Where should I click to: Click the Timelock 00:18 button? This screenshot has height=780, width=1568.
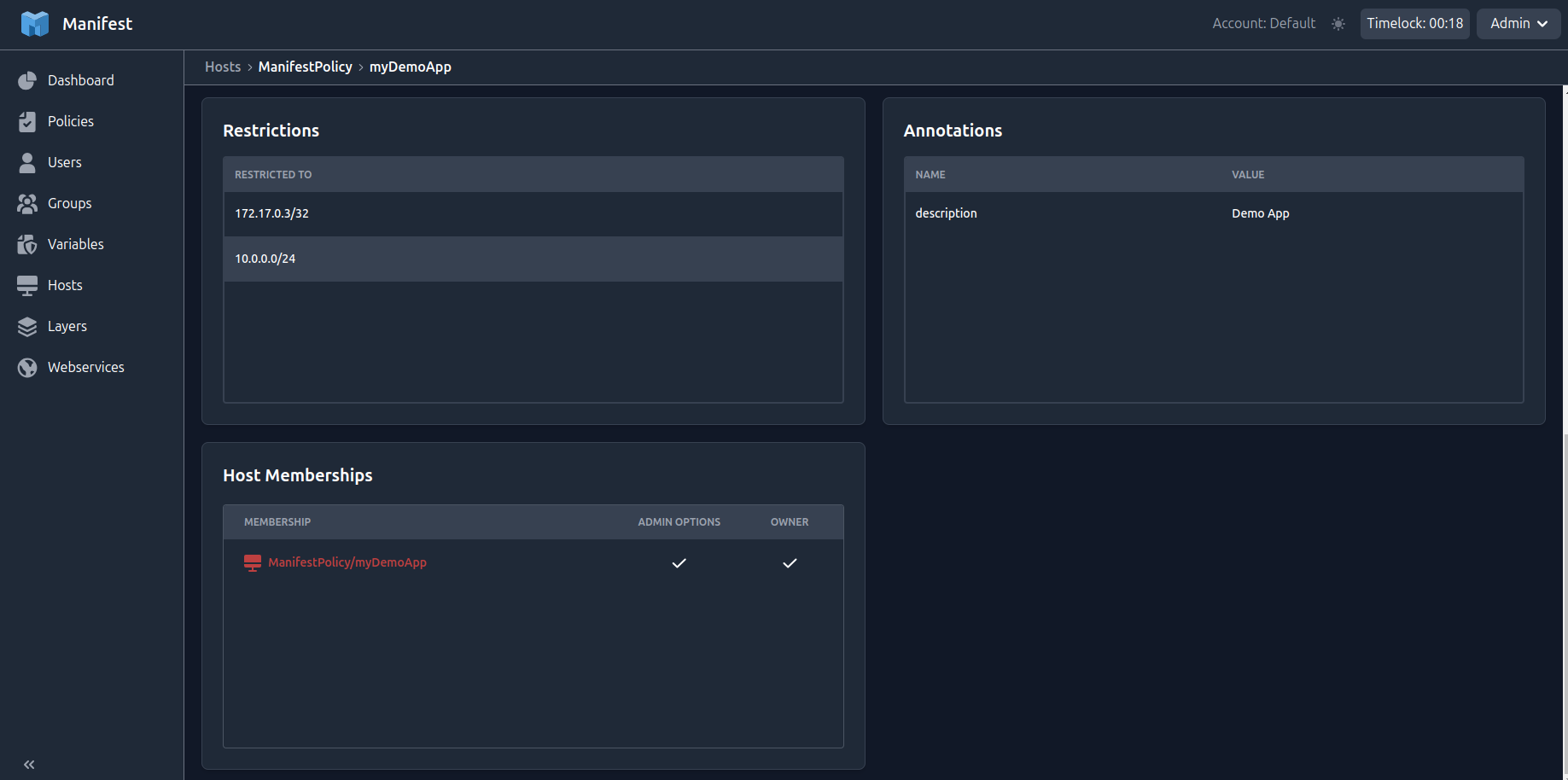pyautogui.click(x=1415, y=24)
